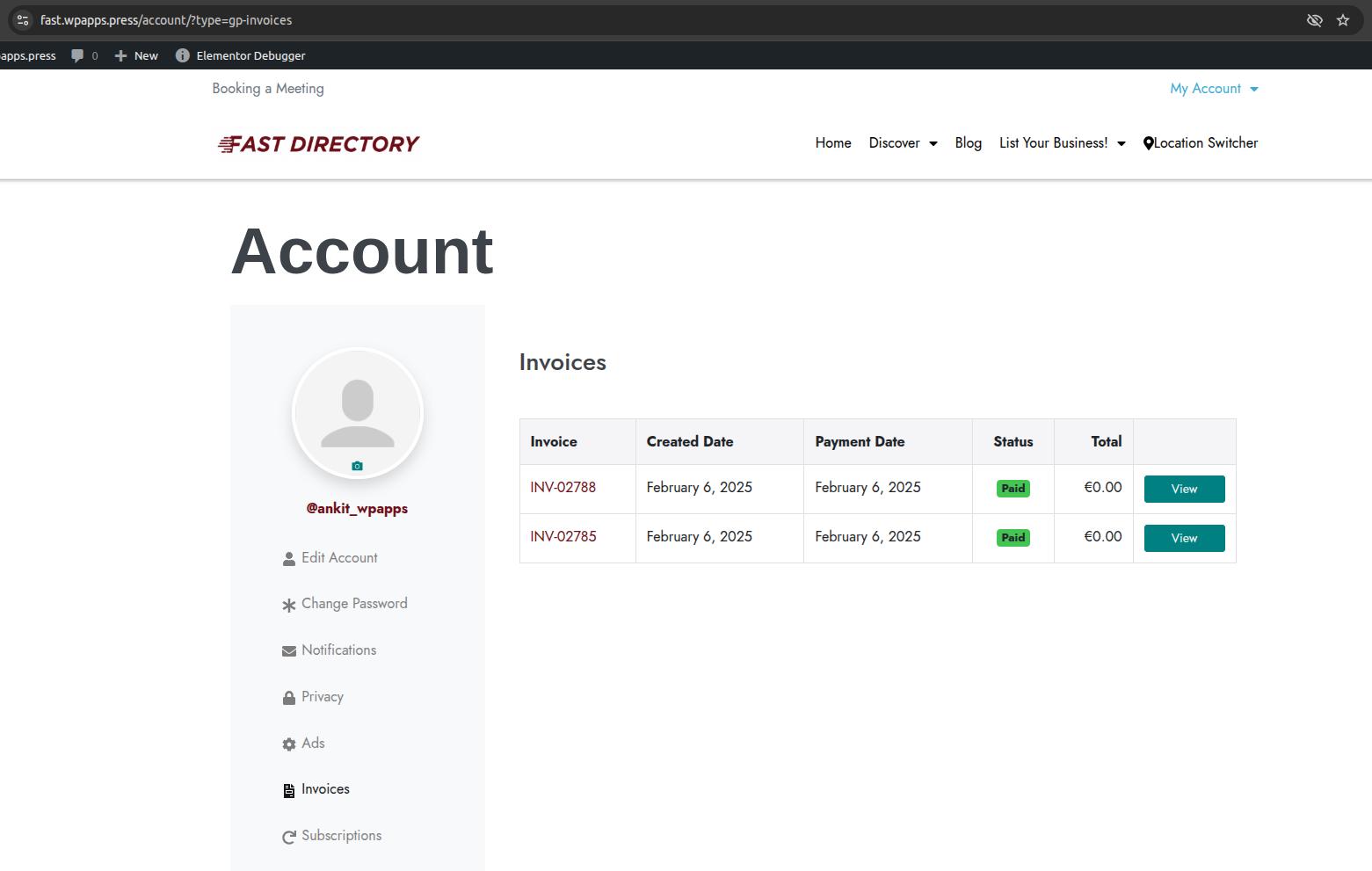Viewport: 1372px width, 871px height.
Task: View invoice INV-02788 via View button
Action: (x=1184, y=489)
